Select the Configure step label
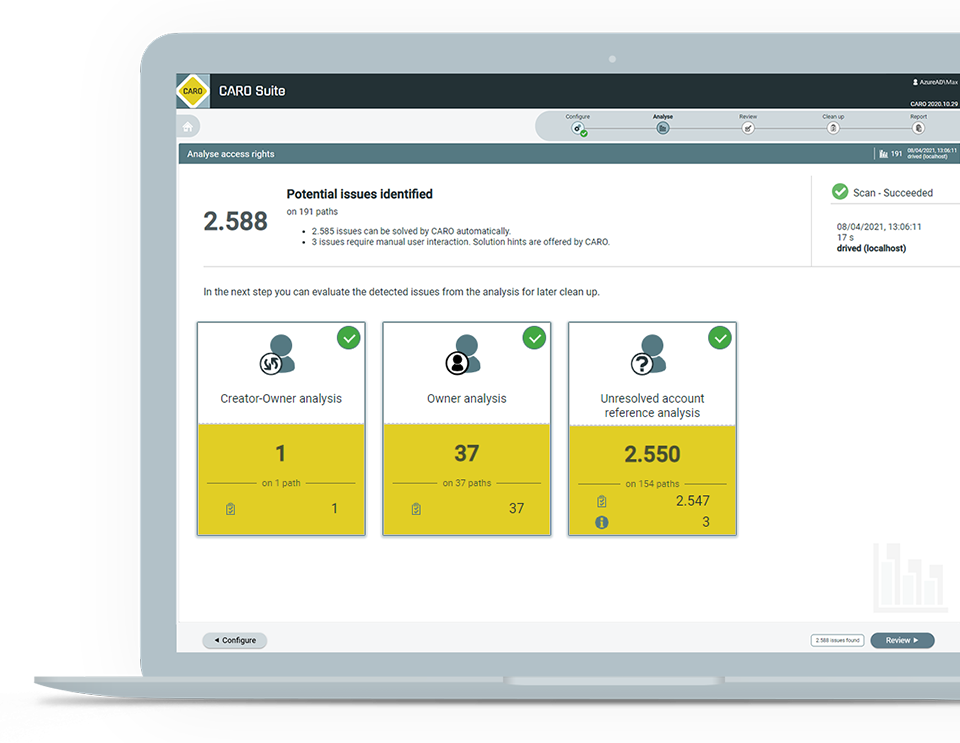 [x=577, y=116]
